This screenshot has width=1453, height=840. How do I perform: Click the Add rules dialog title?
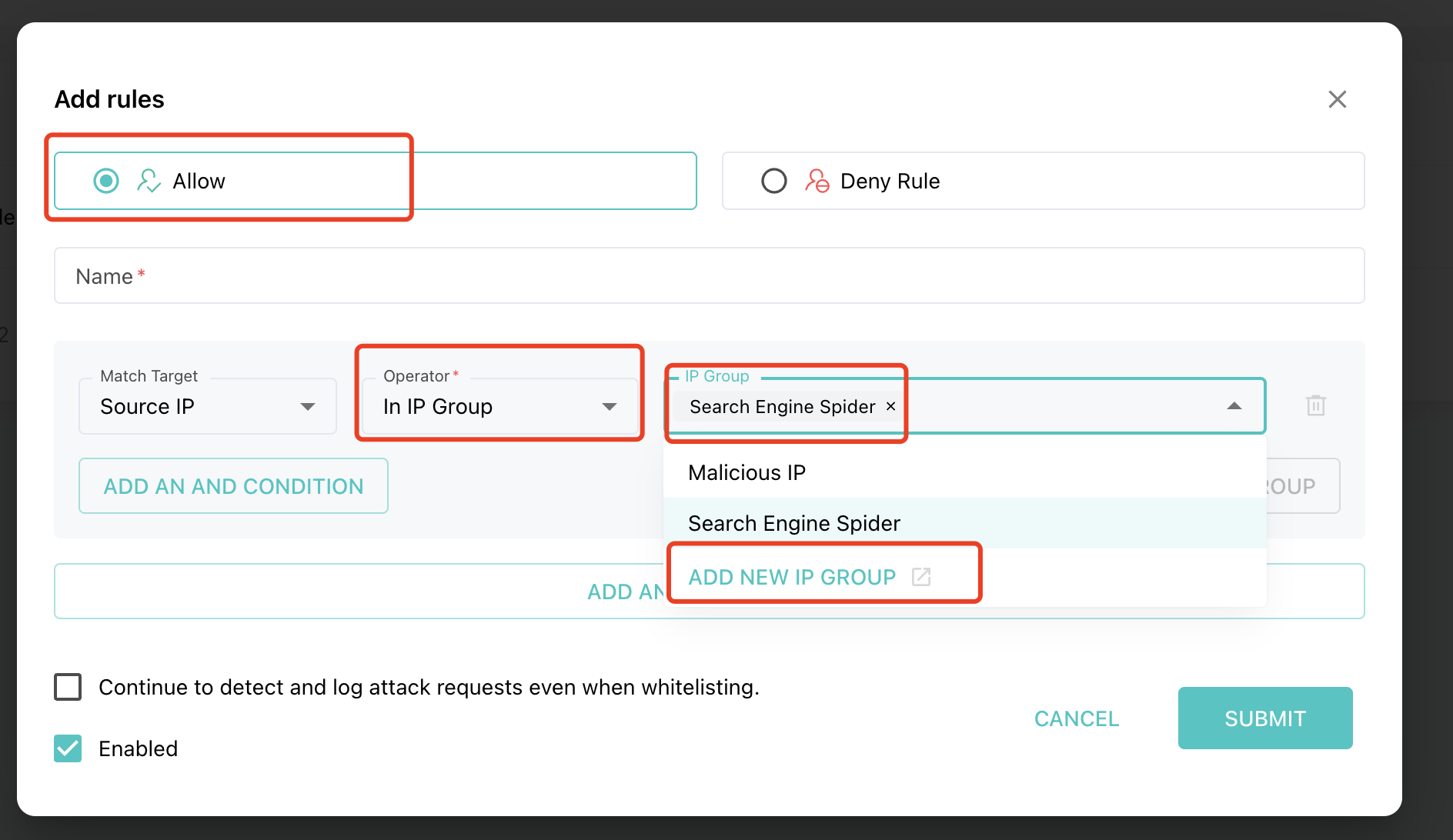[x=109, y=99]
